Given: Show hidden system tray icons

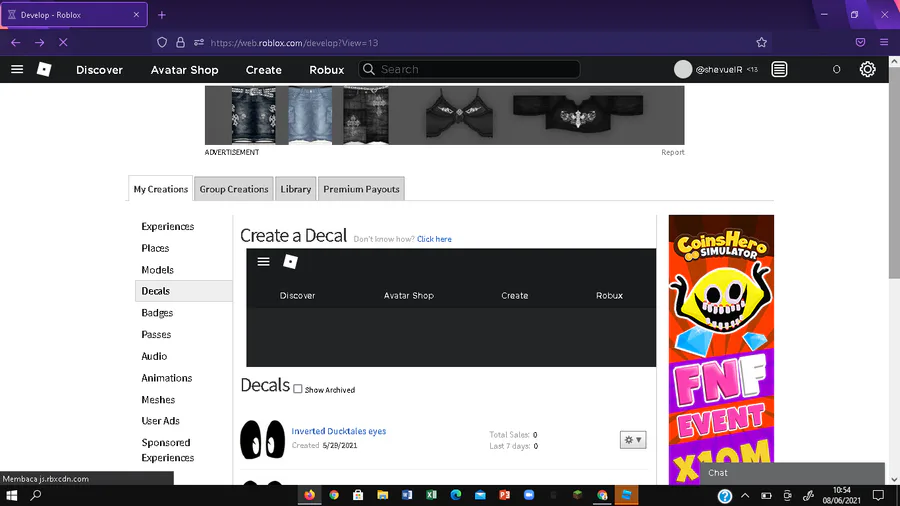Looking at the screenshot, I should (x=745, y=496).
